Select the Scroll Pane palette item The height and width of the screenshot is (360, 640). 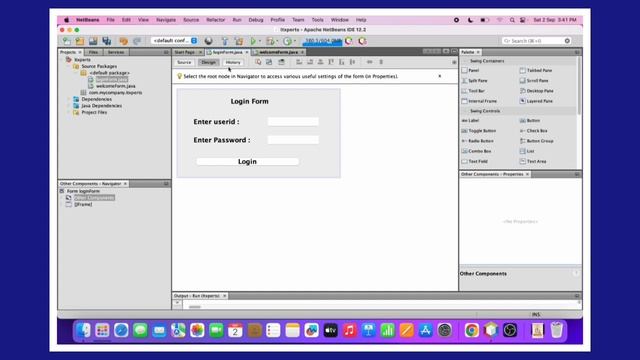[534, 80]
